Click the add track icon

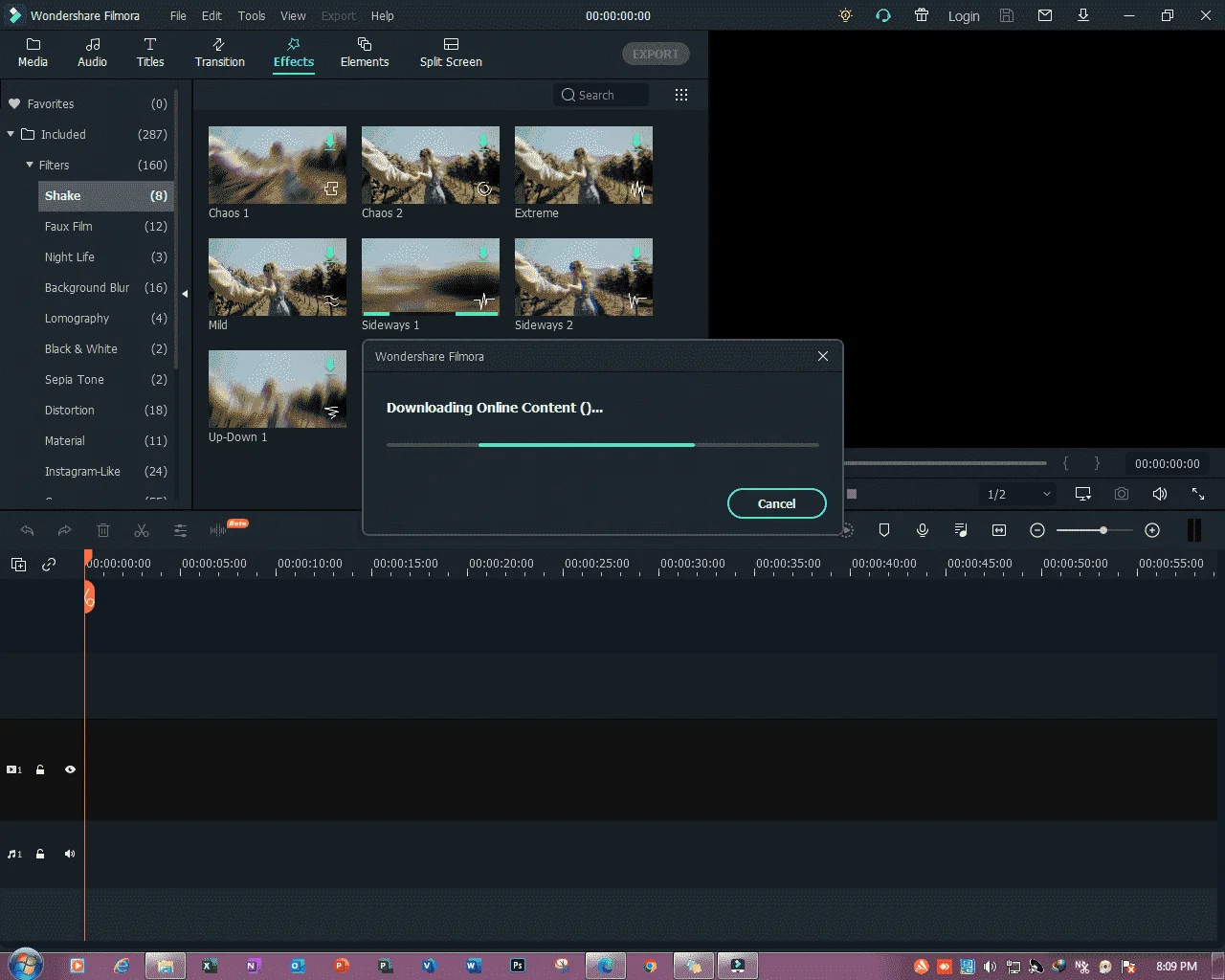pos(18,565)
